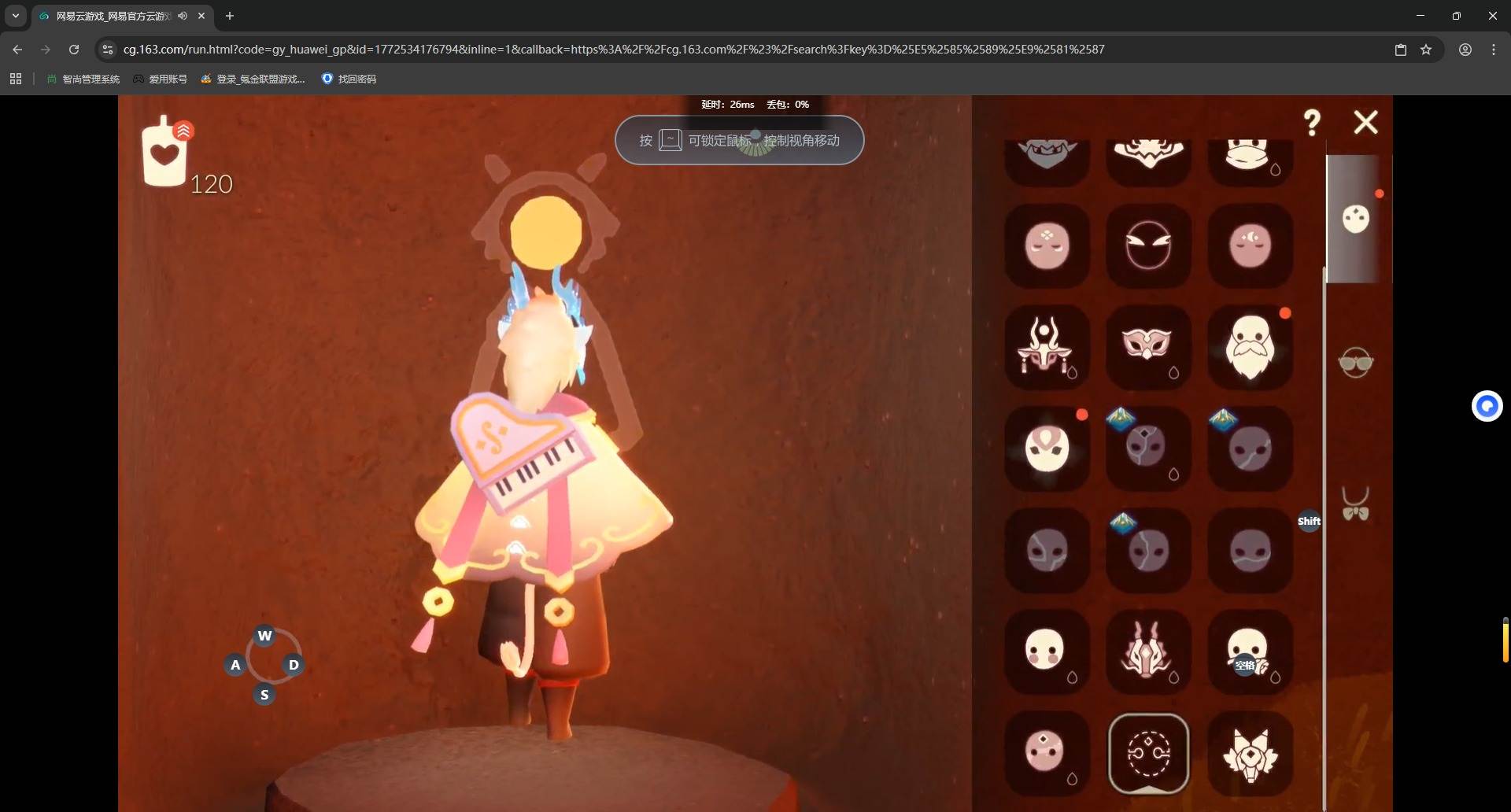
Task: Open the 爱用账号 bookmark
Action: point(161,79)
